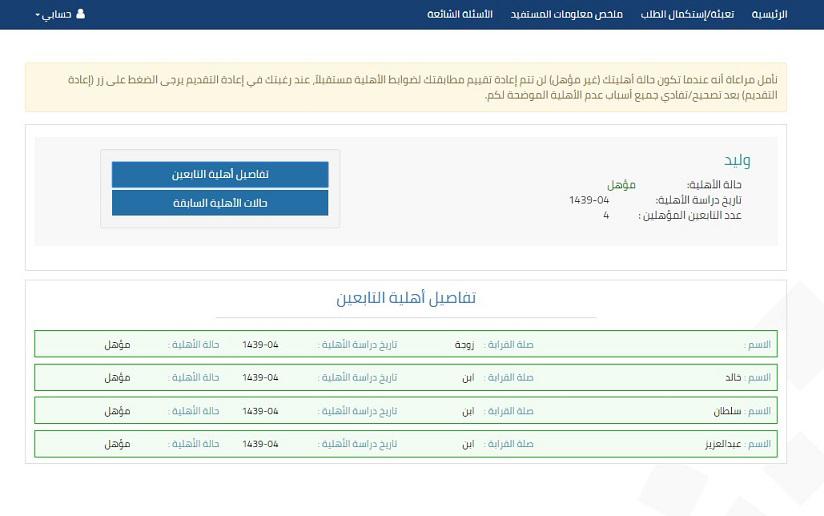Click the beneficiary name وليد
The width and height of the screenshot is (824, 516).
point(737,160)
